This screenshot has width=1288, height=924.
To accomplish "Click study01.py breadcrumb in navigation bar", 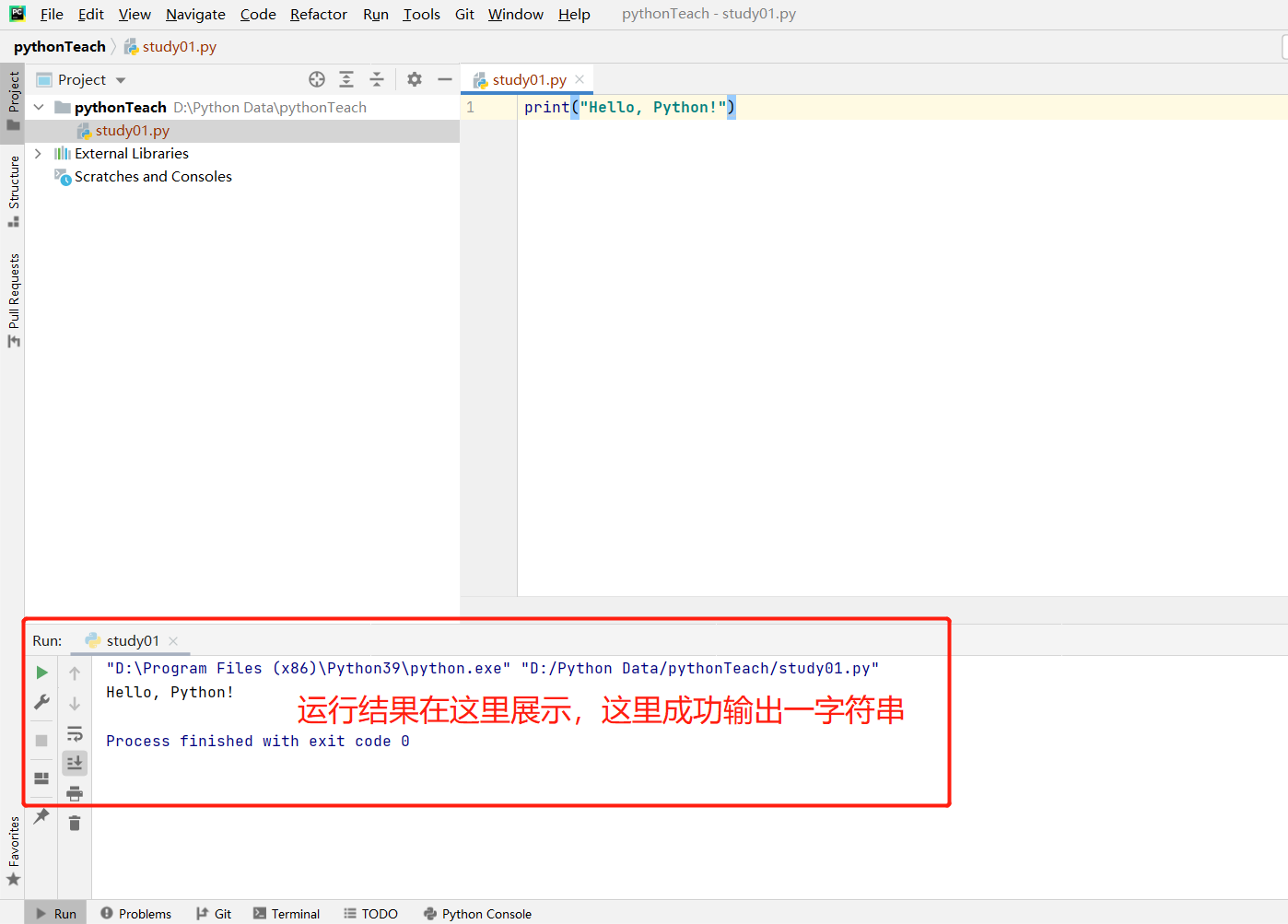I will [170, 46].
